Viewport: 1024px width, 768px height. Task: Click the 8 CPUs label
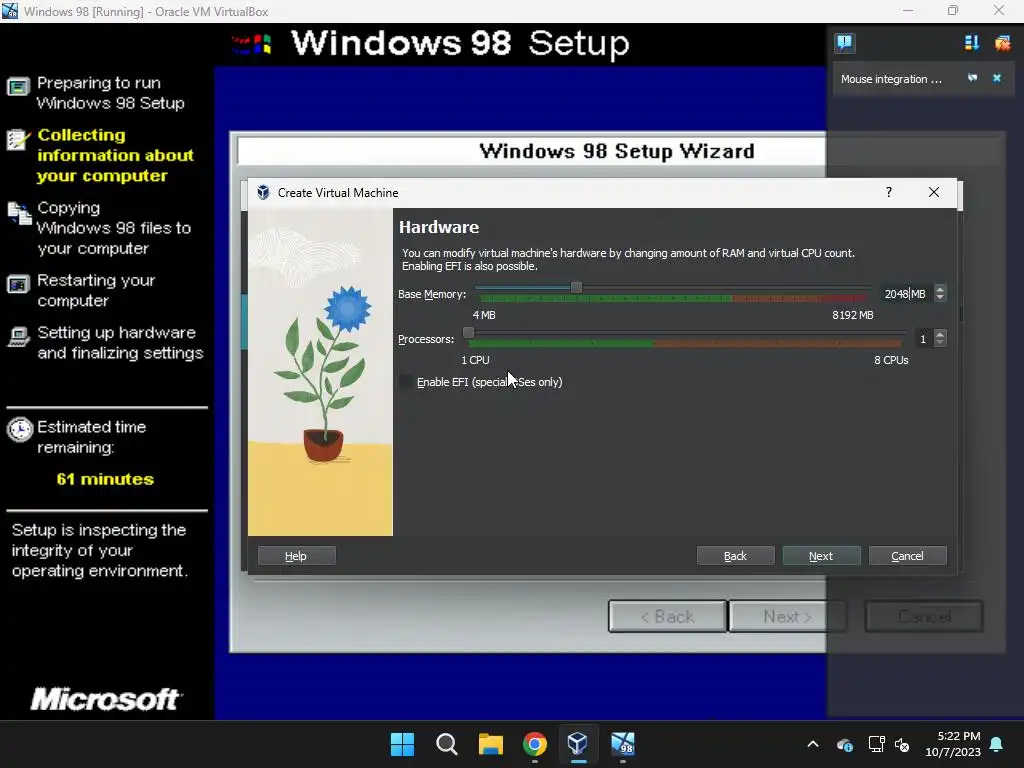[x=891, y=360]
